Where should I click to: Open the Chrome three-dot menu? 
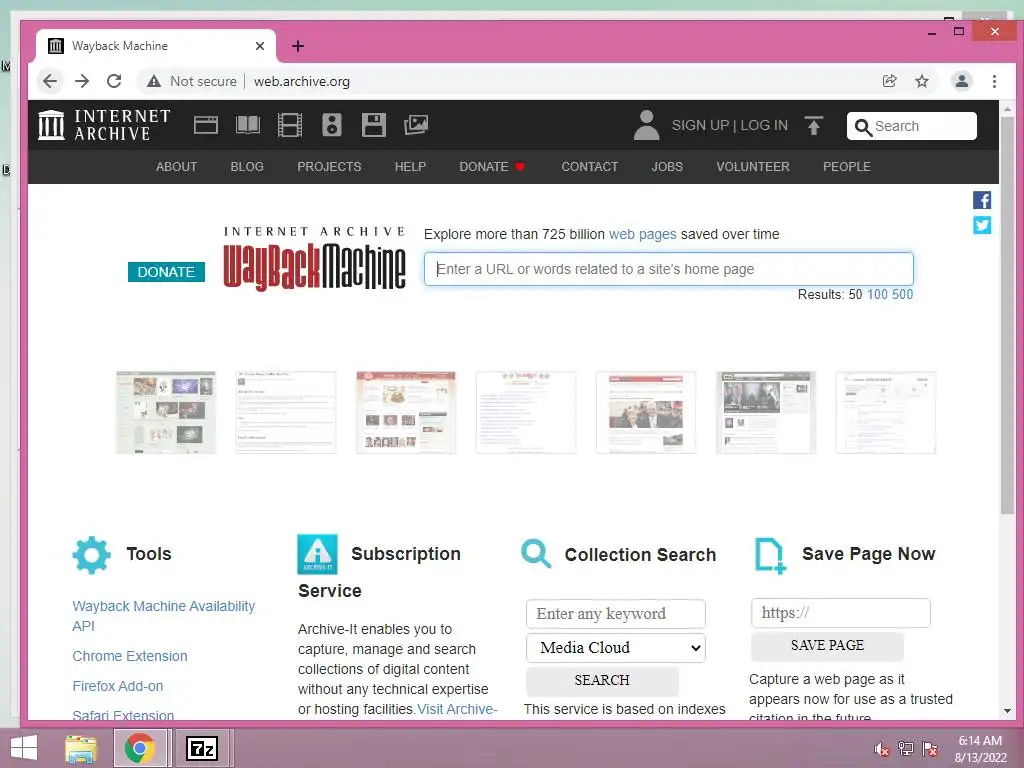tap(994, 81)
